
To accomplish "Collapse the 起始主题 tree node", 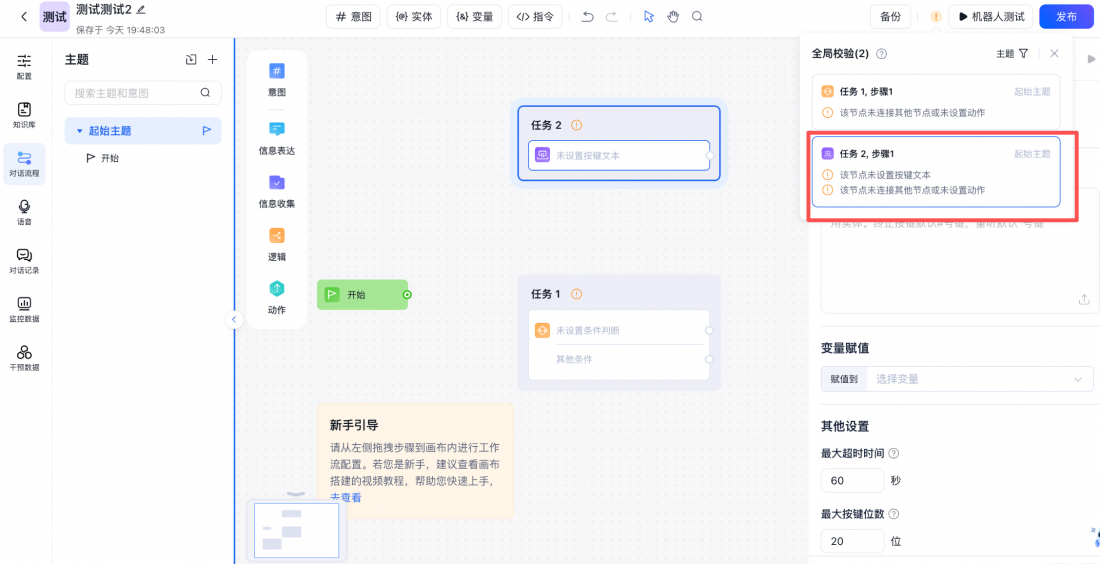I will (79, 130).
